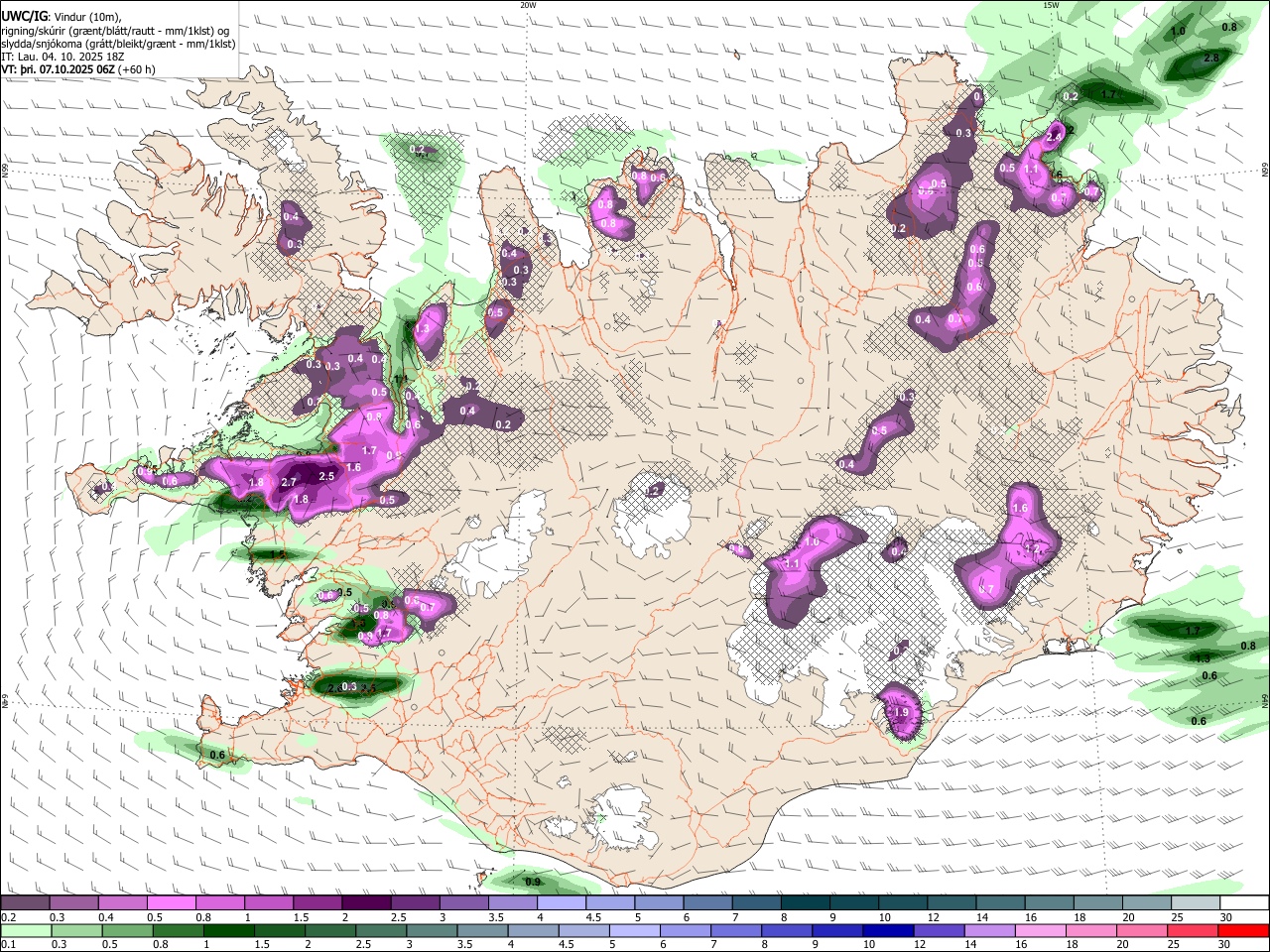Pick the dark teal snow swatch between 8 and 9

(805, 903)
